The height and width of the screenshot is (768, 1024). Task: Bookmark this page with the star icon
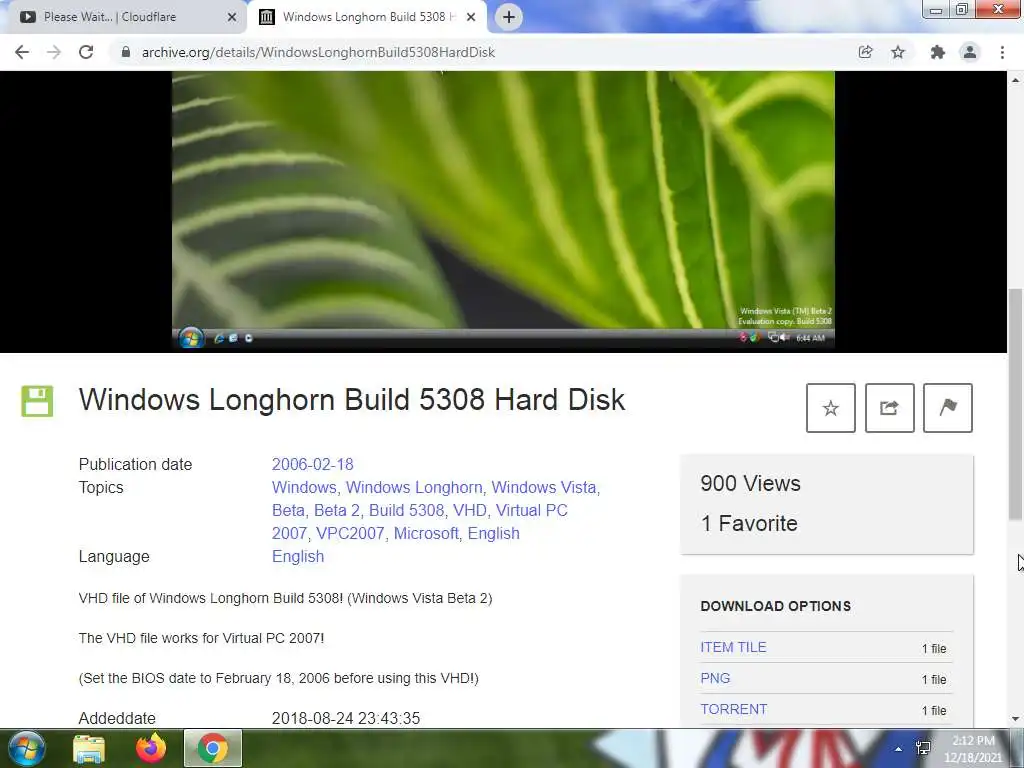point(898,52)
